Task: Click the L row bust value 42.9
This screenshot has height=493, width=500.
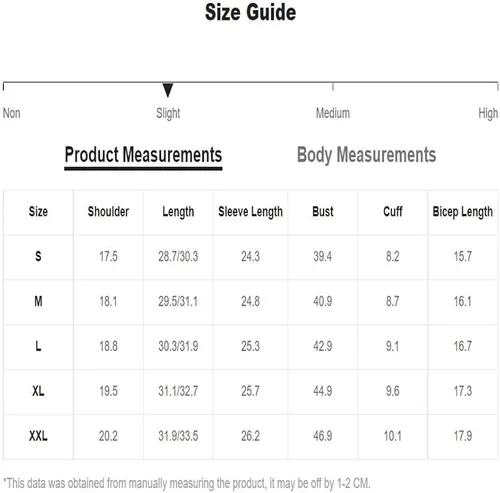Action: [323, 346]
